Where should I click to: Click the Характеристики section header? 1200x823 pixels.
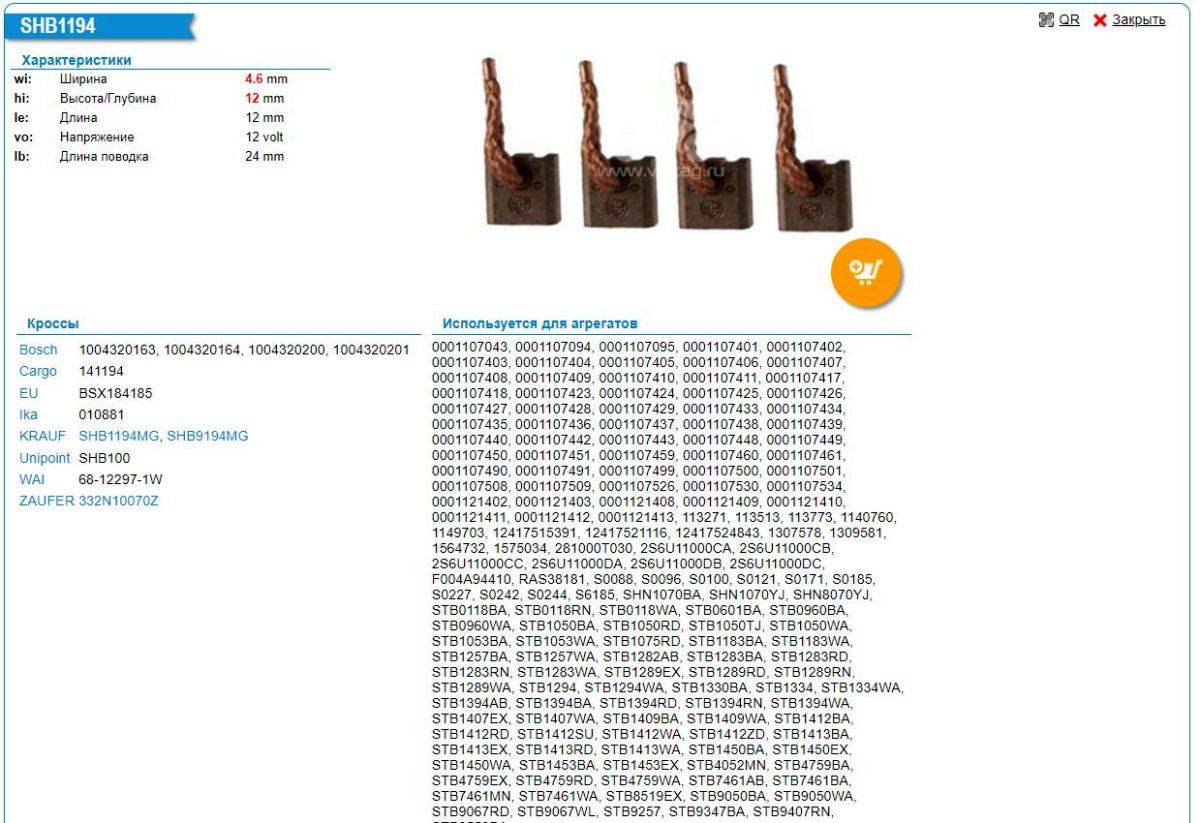pos(83,60)
